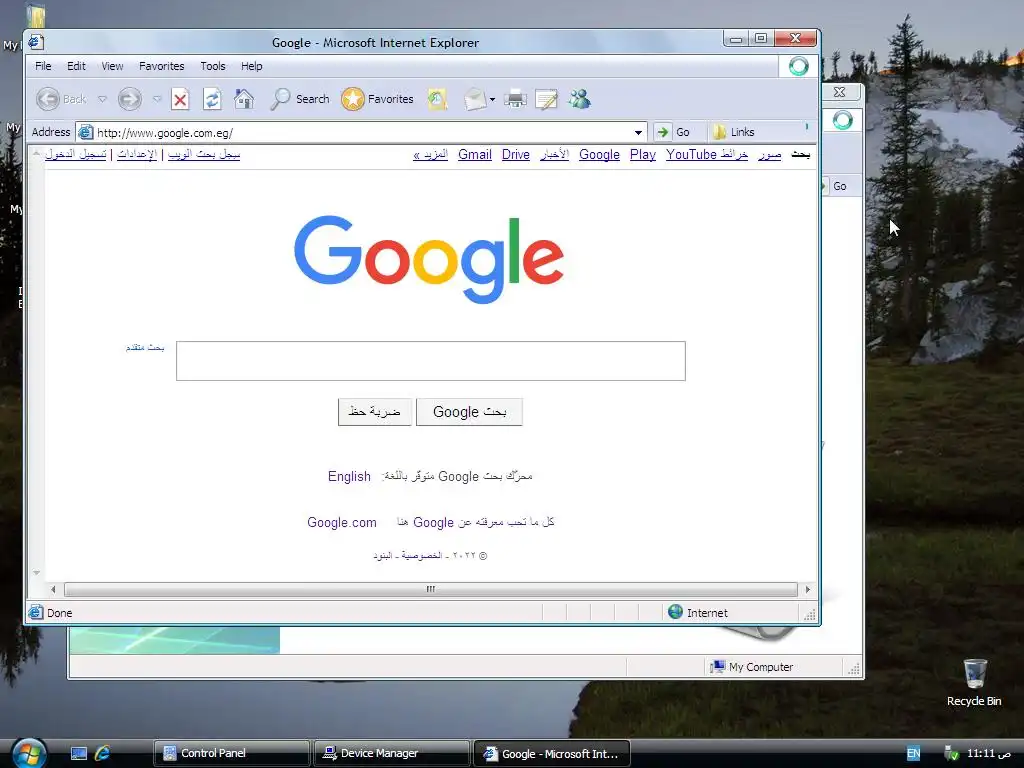Click the Google.com link
This screenshot has width=1024, height=768.
[342, 522]
